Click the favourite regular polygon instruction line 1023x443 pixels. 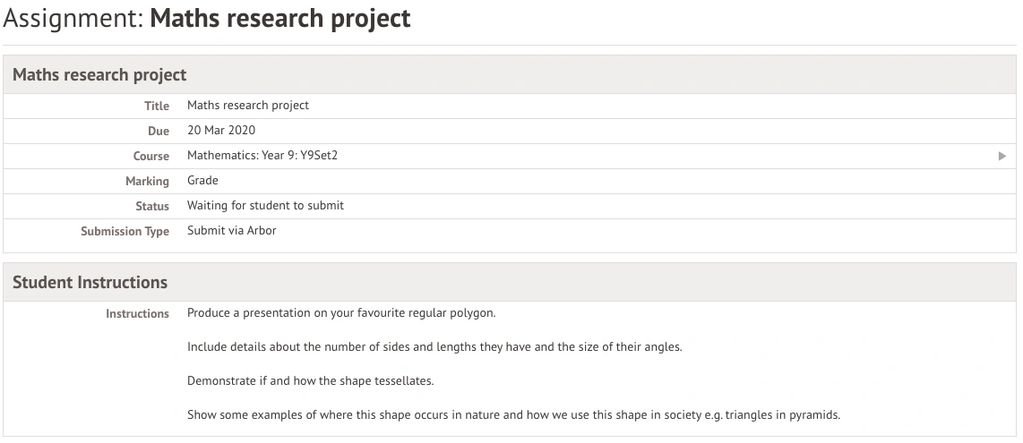click(341, 313)
